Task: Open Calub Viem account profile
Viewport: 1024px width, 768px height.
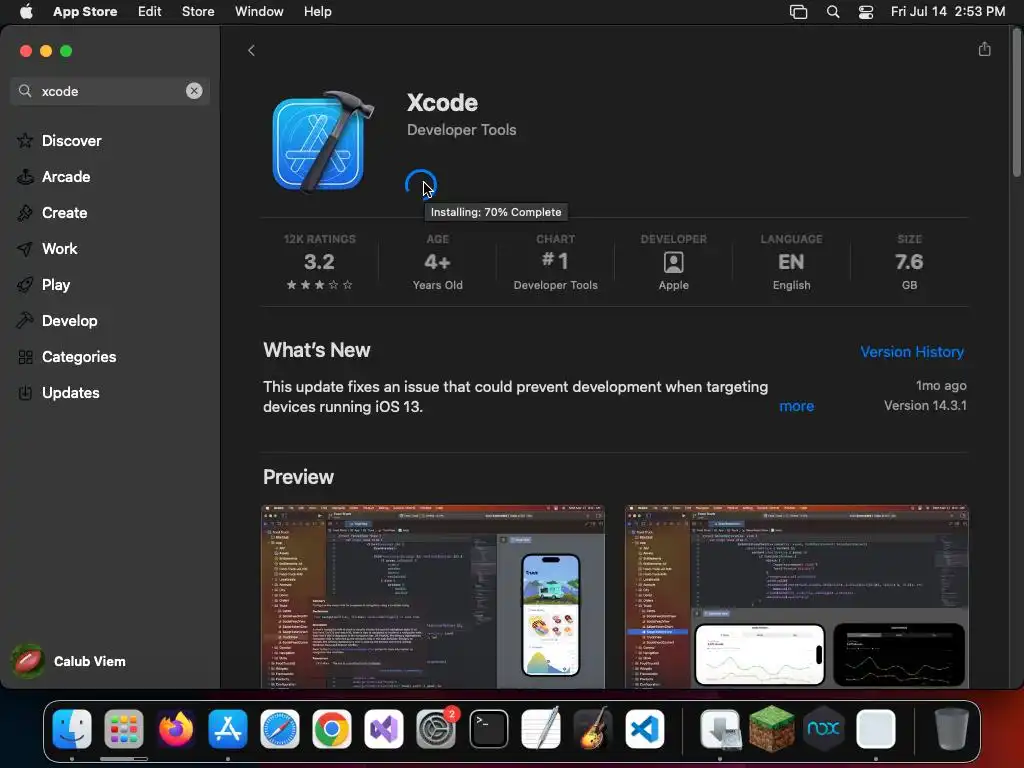Action: point(69,661)
